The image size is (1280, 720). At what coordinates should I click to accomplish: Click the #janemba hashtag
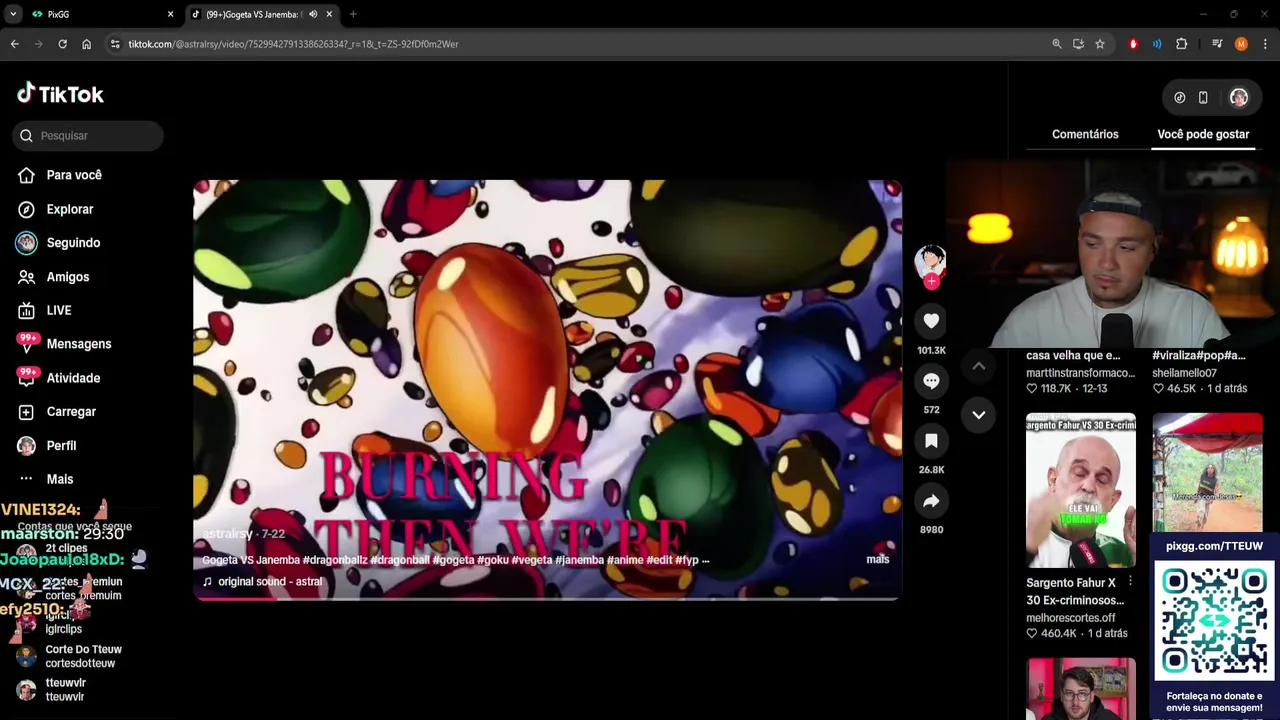pyautogui.click(x=579, y=560)
